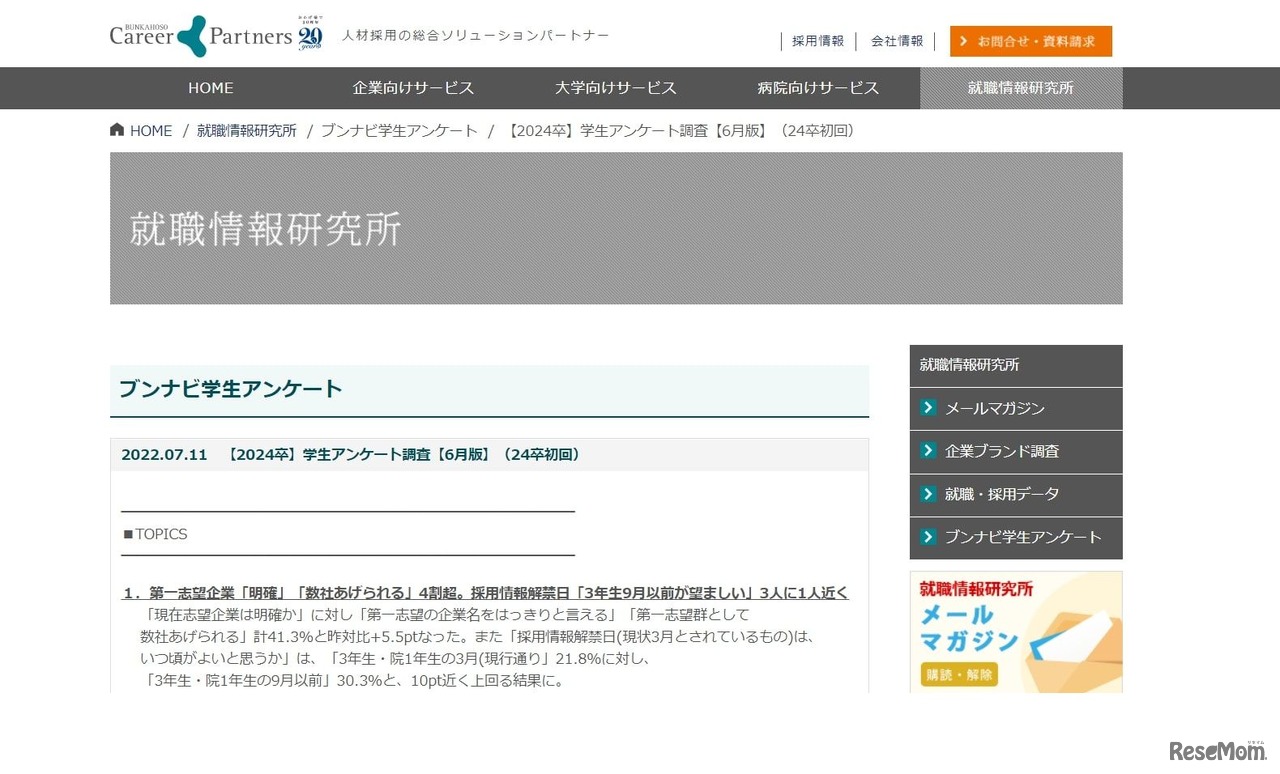Click the home icon in the breadcrumb
The image size is (1280, 774).
point(118,129)
